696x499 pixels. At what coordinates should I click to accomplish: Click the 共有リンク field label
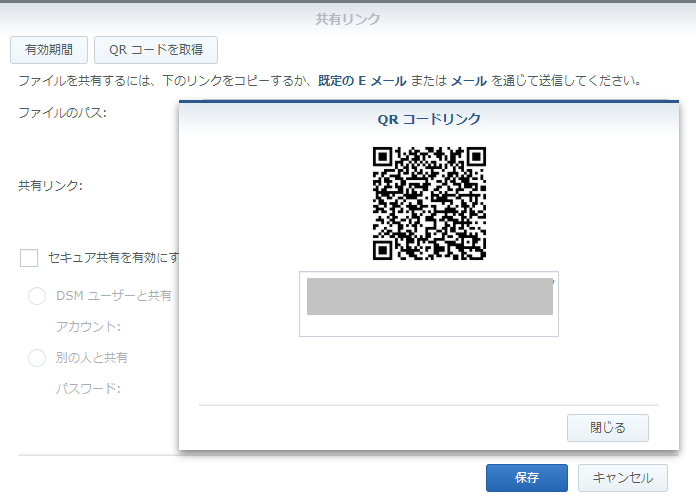(x=50, y=185)
